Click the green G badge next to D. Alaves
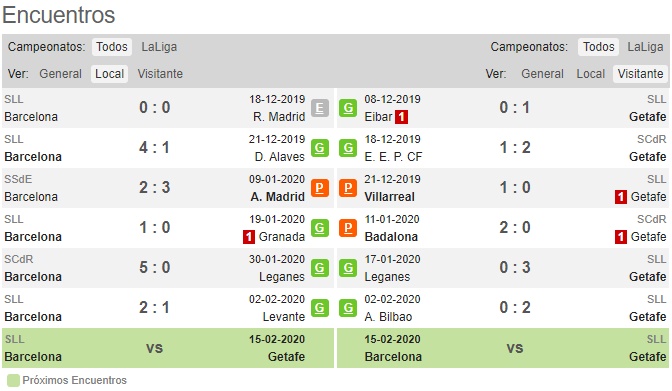 click(x=320, y=148)
